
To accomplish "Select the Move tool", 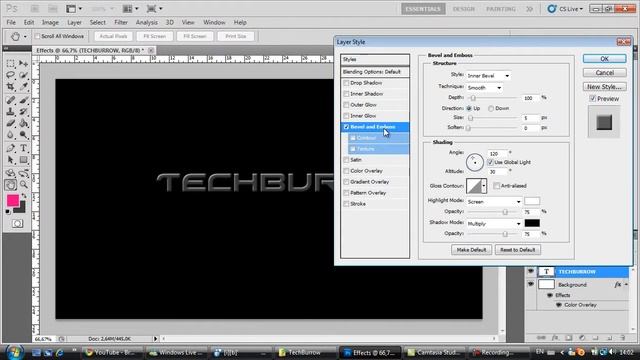I will click(24, 63).
